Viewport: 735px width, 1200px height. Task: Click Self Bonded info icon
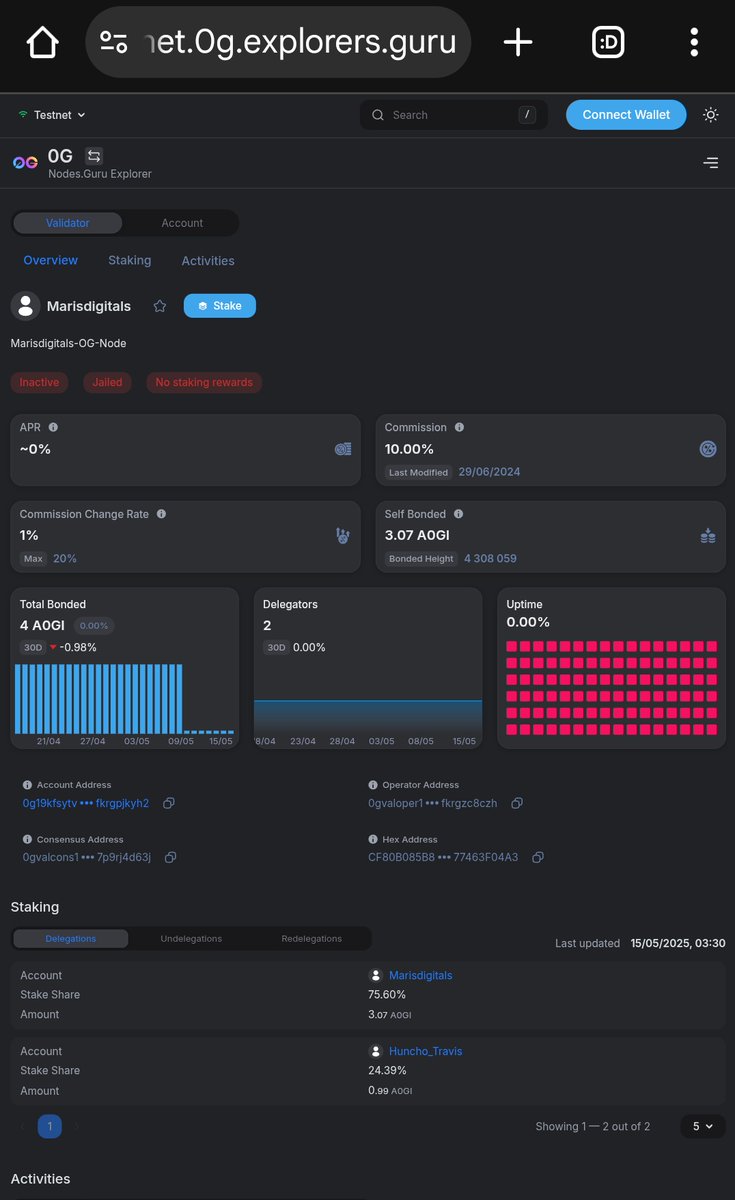457,514
